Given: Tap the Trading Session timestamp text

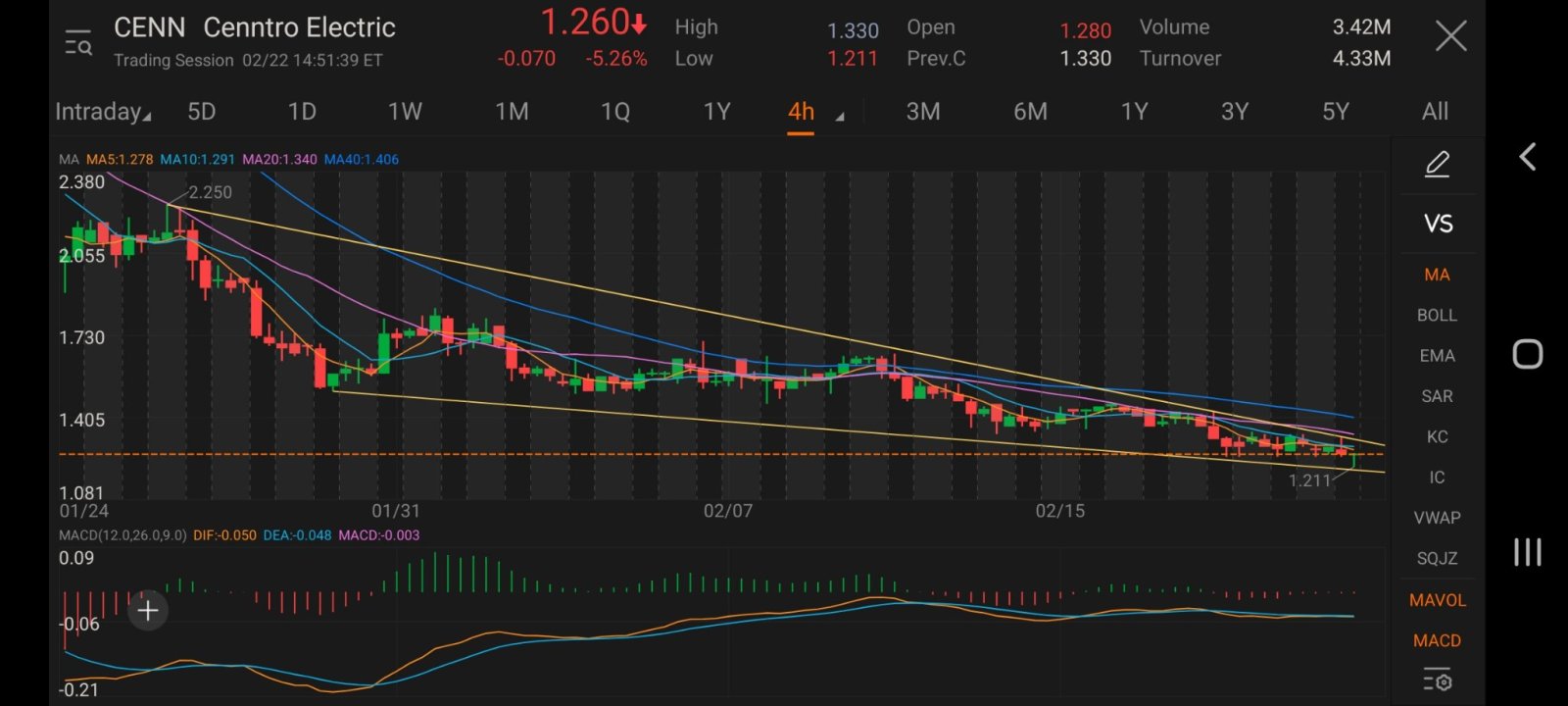Looking at the screenshot, I should 248,61.
